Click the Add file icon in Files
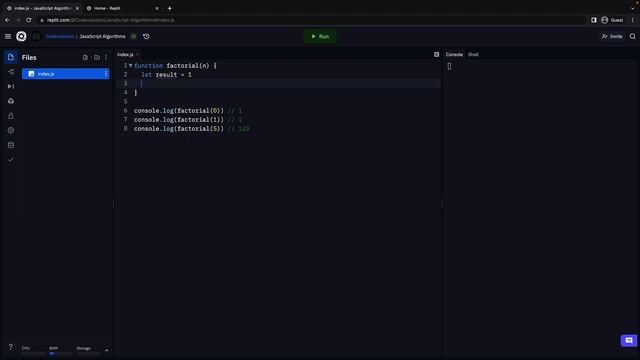This screenshot has height=360, width=640. (85, 58)
